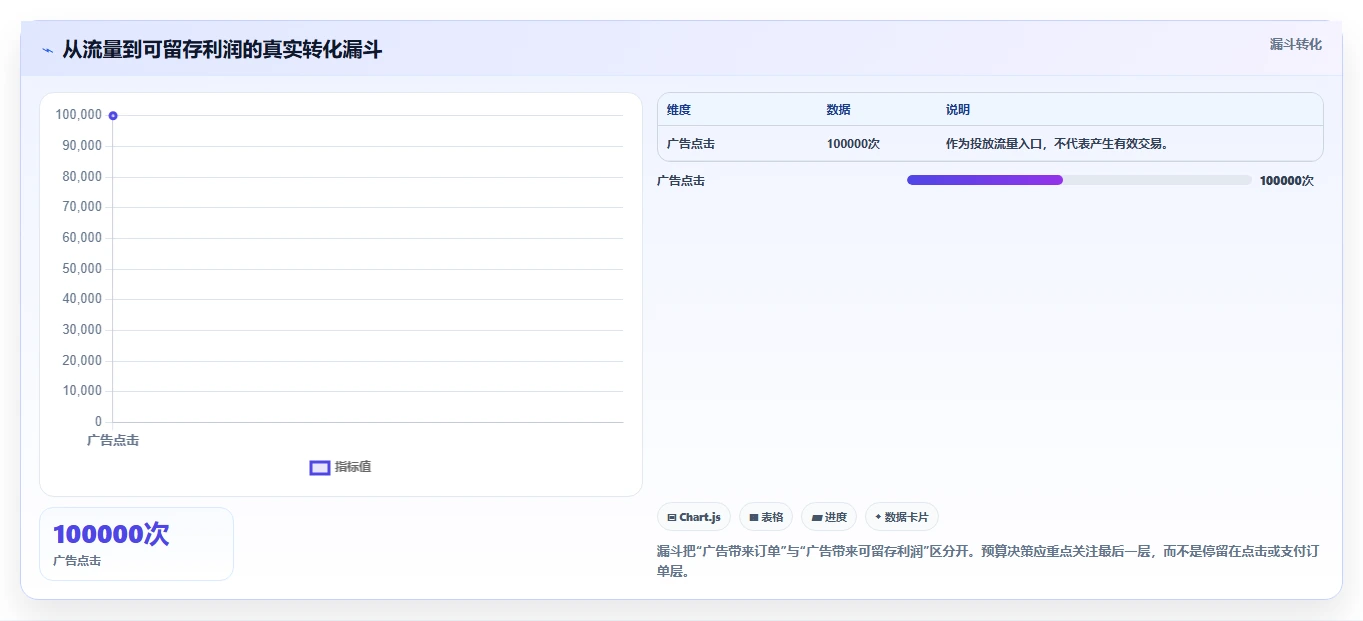Click the icon inside 数据卡片 chip
1363x621 pixels.
click(878, 517)
